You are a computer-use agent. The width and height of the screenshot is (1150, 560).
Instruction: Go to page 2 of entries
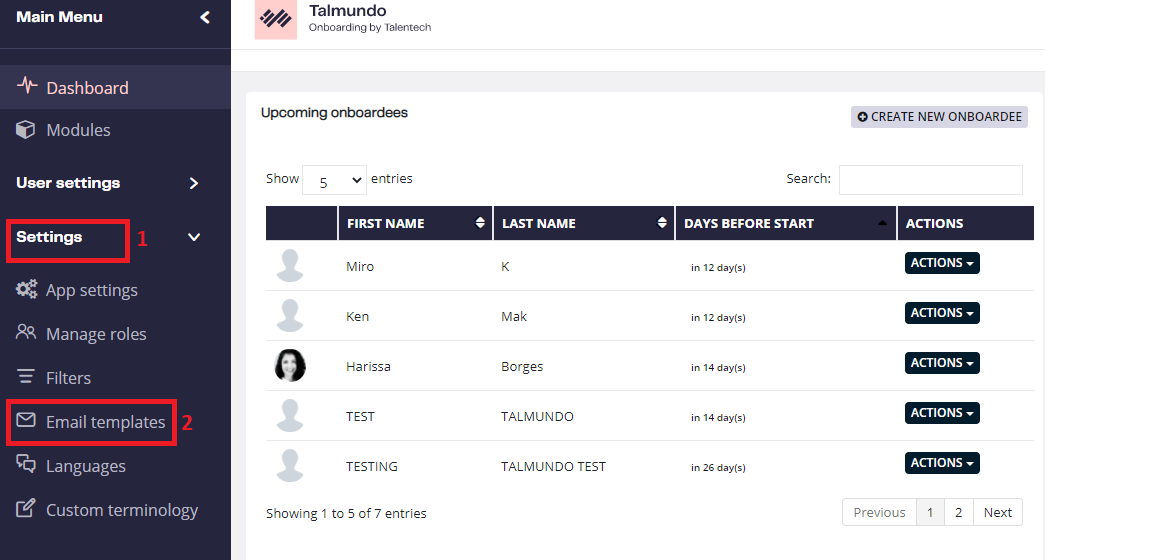tap(959, 512)
